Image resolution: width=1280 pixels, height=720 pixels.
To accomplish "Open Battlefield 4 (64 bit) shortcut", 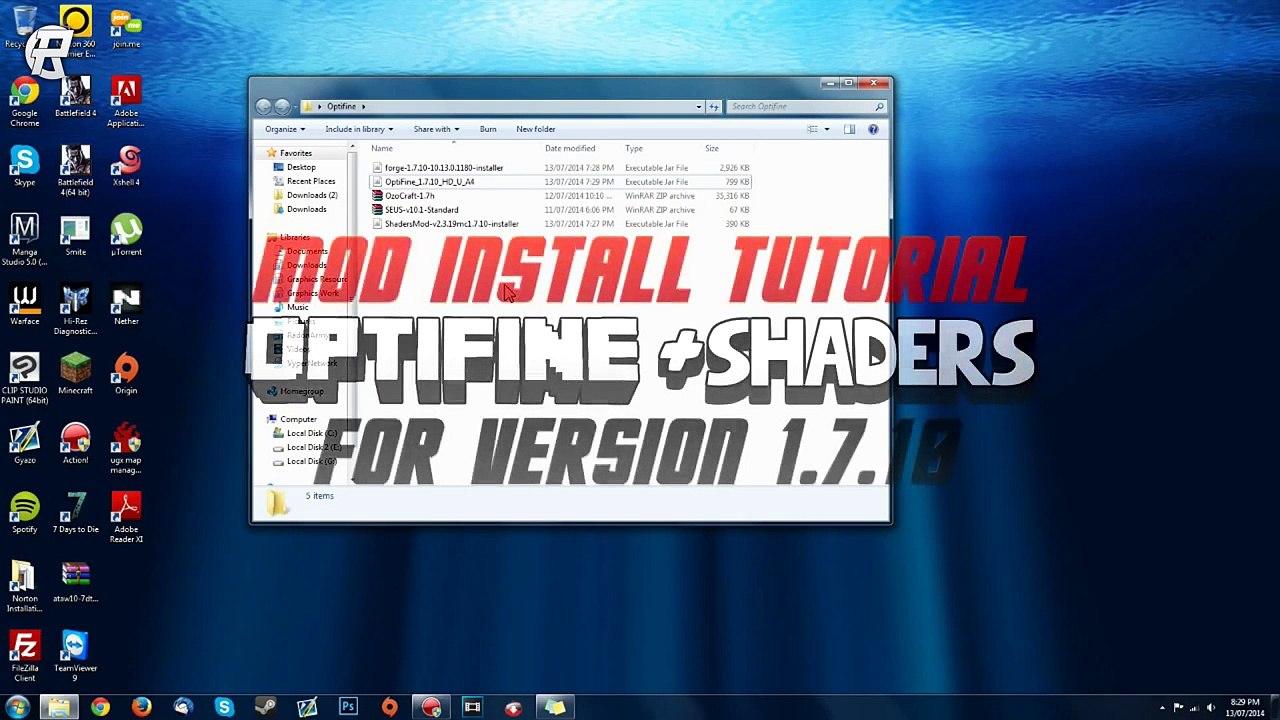I will 75,171.
